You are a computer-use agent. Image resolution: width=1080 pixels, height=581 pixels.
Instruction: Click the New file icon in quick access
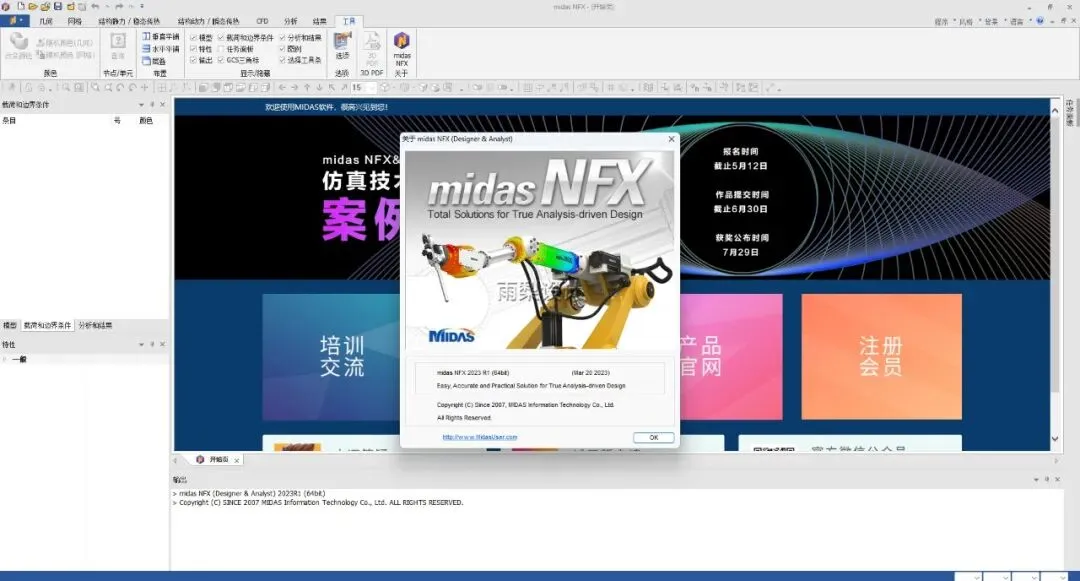(x=21, y=6)
